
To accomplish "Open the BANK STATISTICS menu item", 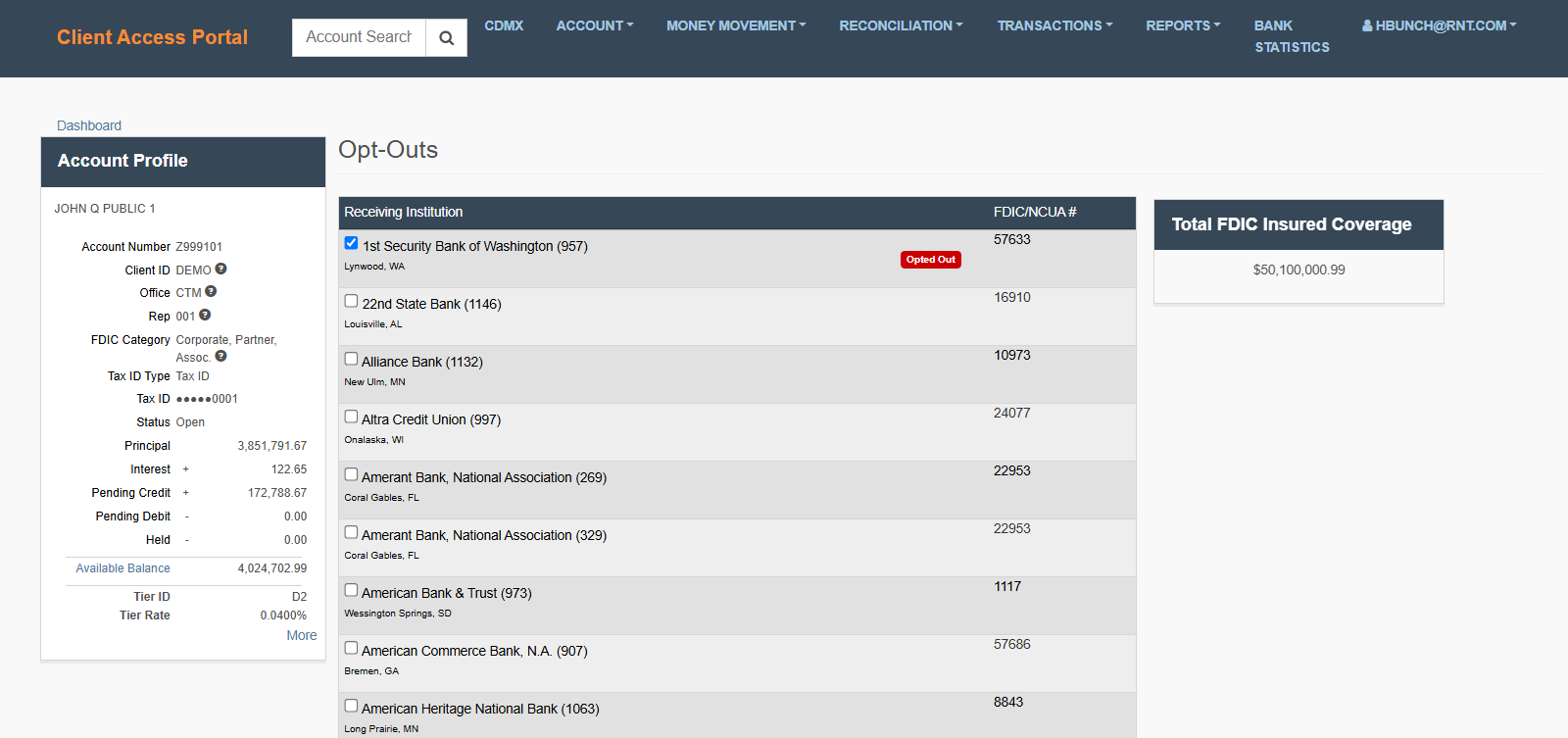I will pyautogui.click(x=1292, y=36).
